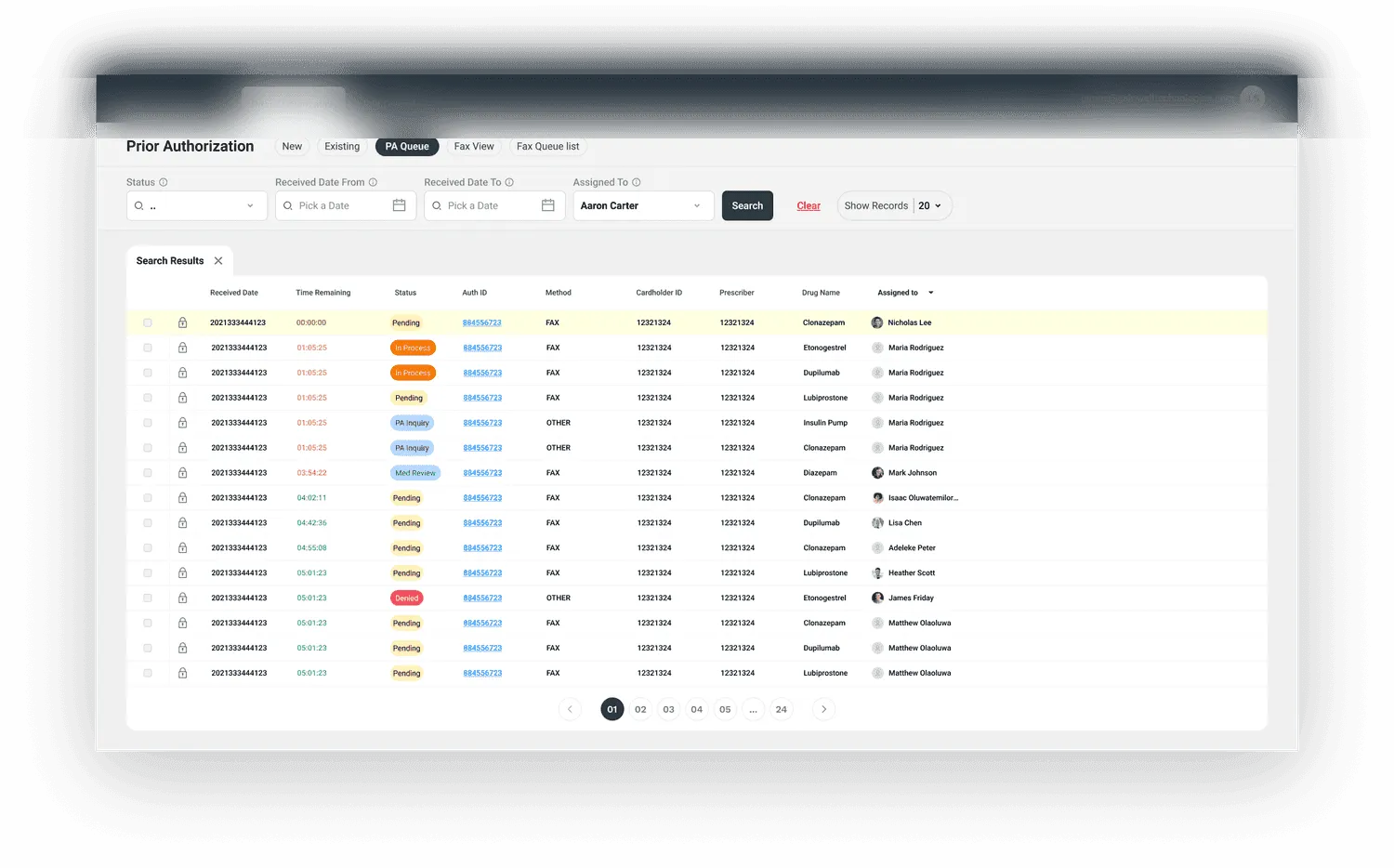Click the Clear link
This screenshot has height=868, width=1394.
[809, 206]
